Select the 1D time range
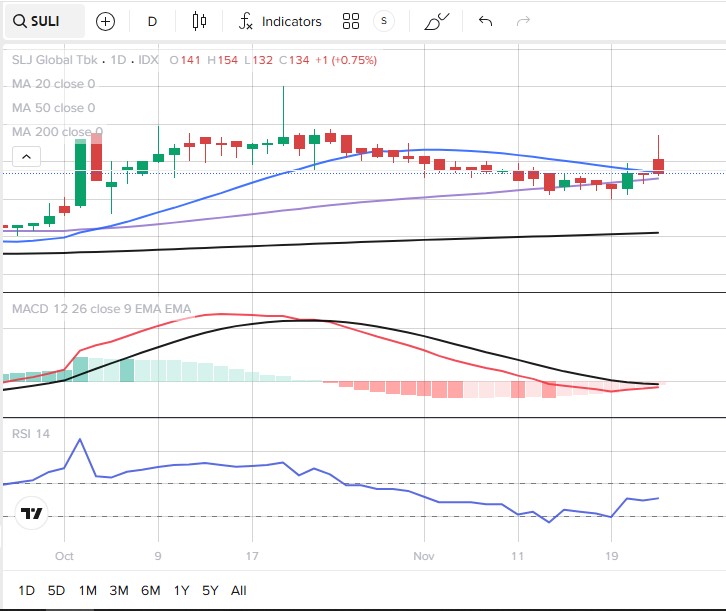Image resolution: width=726 pixels, height=611 pixels. [27, 590]
